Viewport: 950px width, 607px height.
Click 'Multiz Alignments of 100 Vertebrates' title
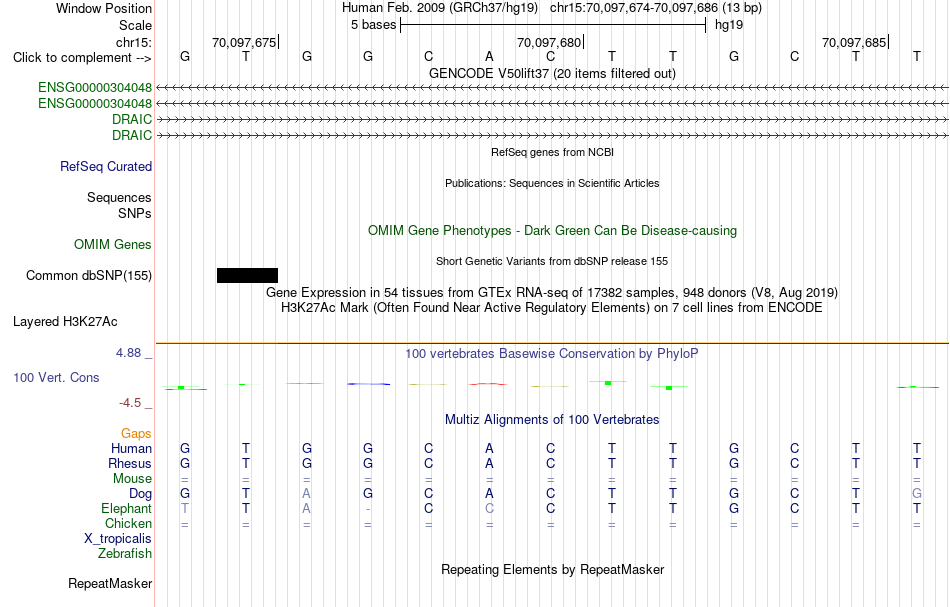point(552,419)
